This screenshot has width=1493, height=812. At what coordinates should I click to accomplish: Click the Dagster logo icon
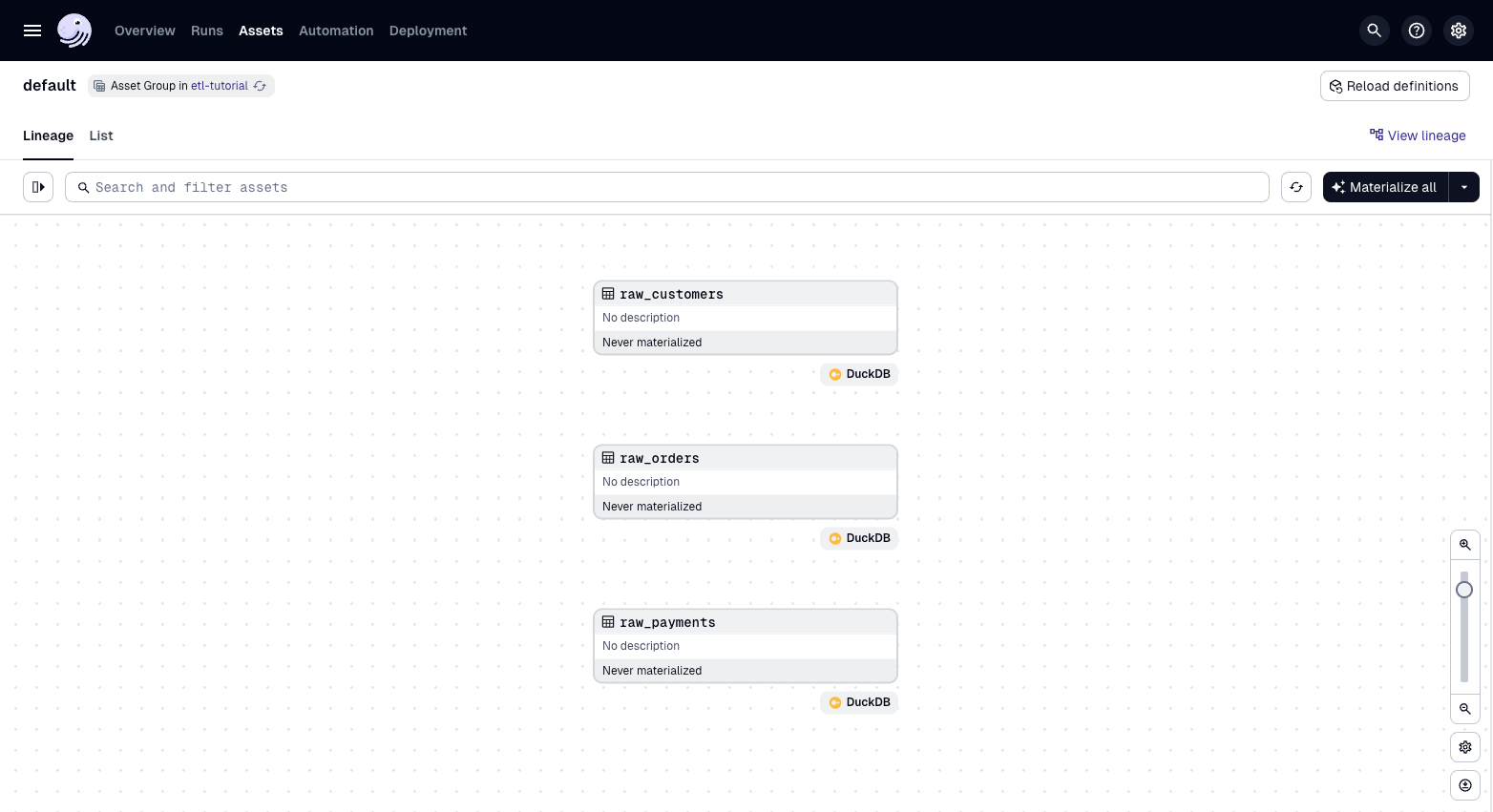coord(74,31)
